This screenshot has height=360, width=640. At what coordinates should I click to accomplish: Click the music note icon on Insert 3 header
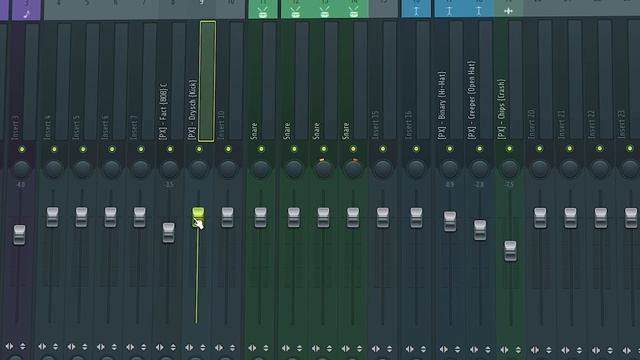pos(27,15)
